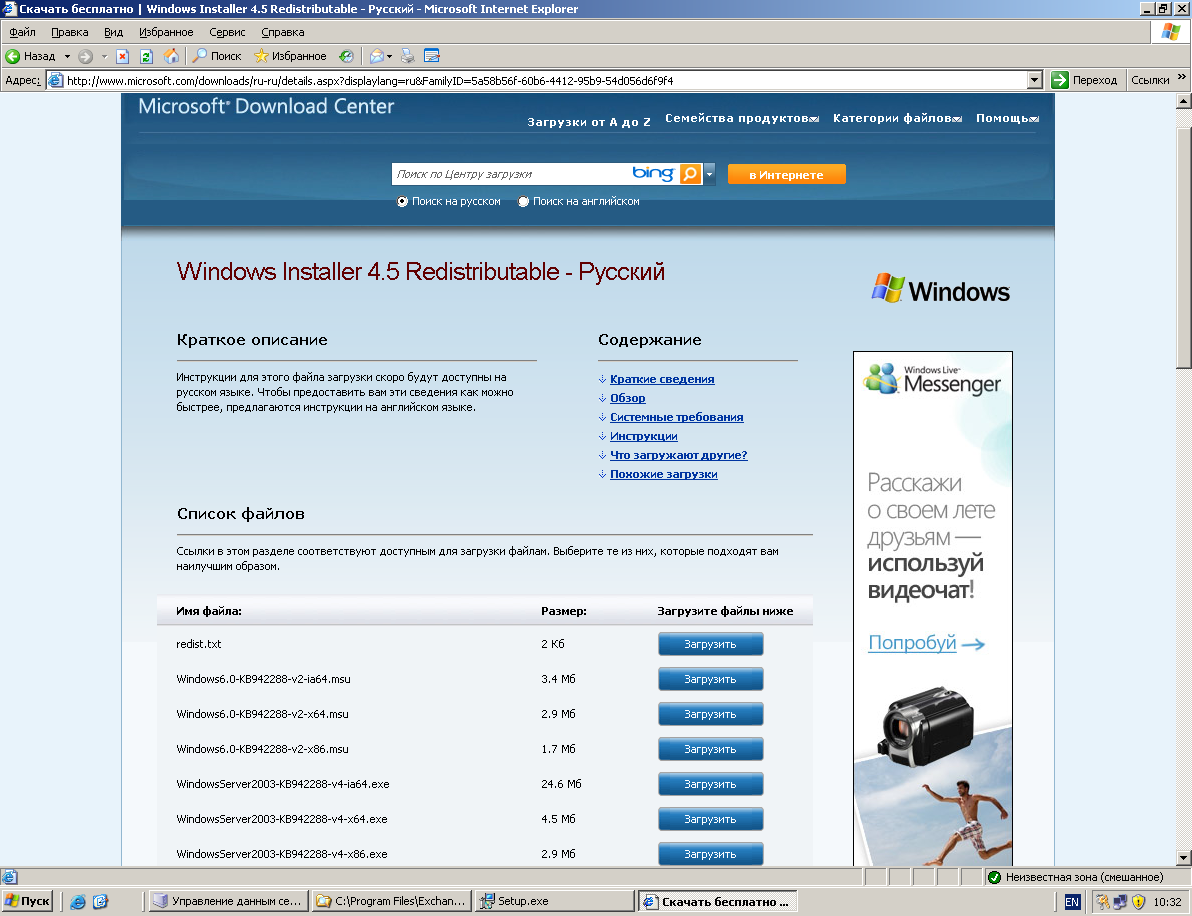Launch Internet Explorer from quick launch
The image size is (1192, 916).
coord(78,902)
